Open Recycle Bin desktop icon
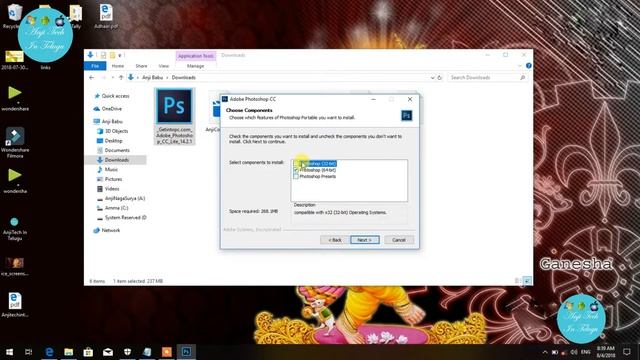640x360 pixels. (13, 16)
